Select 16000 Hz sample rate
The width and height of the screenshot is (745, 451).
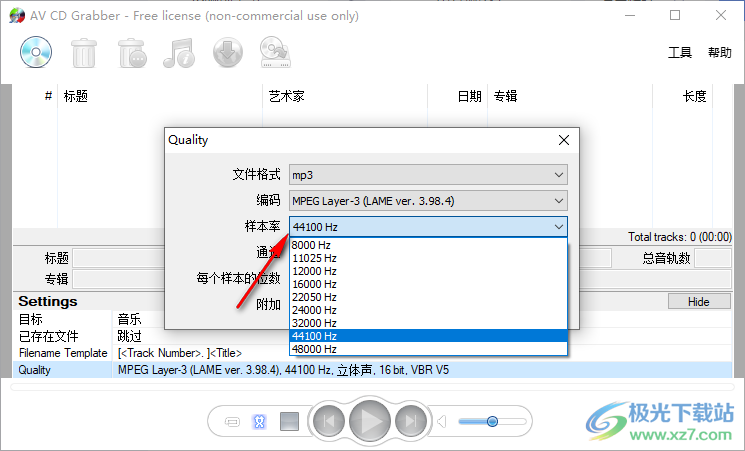pos(428,284)
